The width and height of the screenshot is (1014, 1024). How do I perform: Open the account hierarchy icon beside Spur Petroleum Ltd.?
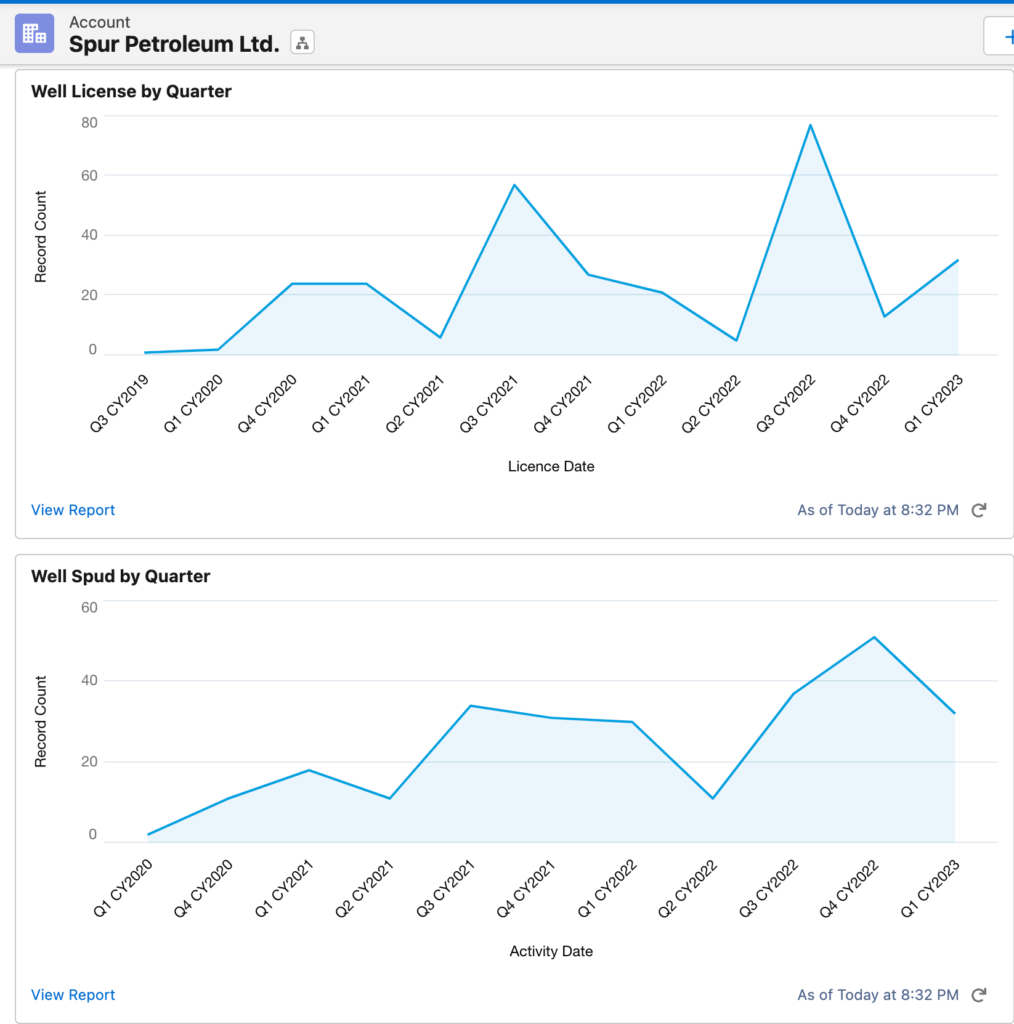pyautogui.click(x=302, y=43)
